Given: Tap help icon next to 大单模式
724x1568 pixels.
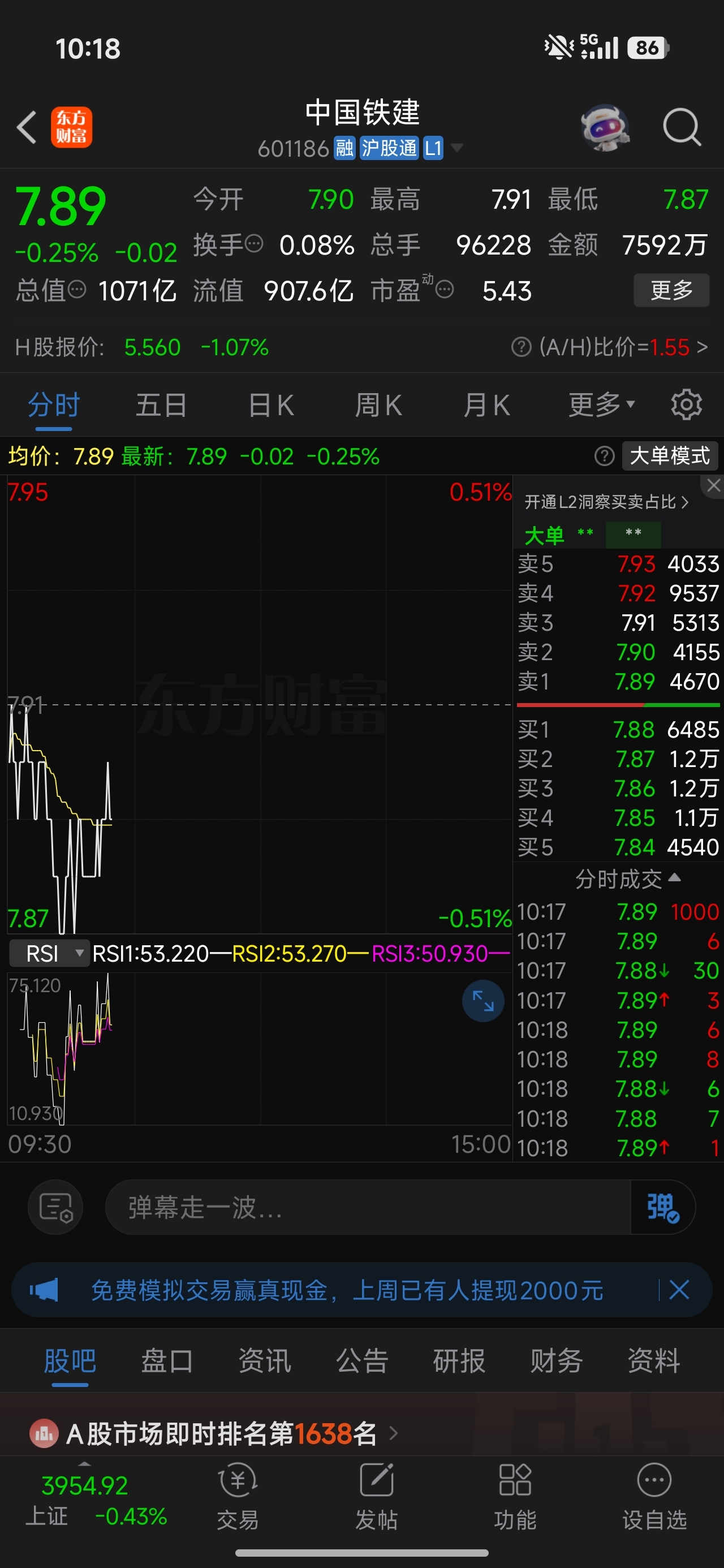Looking at the screenshot, I should (x=604, y=455).
